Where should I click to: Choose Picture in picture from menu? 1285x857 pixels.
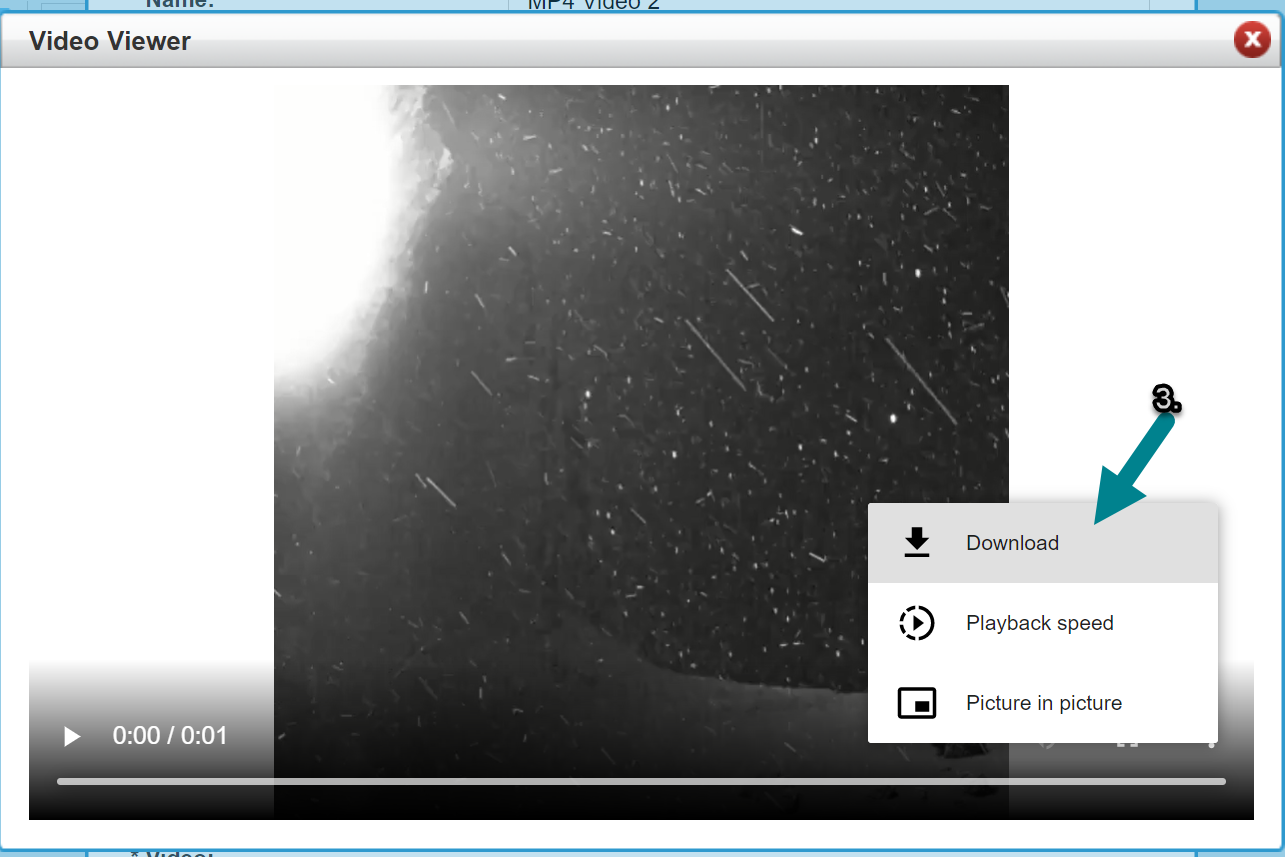click(x=1043, y=703)
